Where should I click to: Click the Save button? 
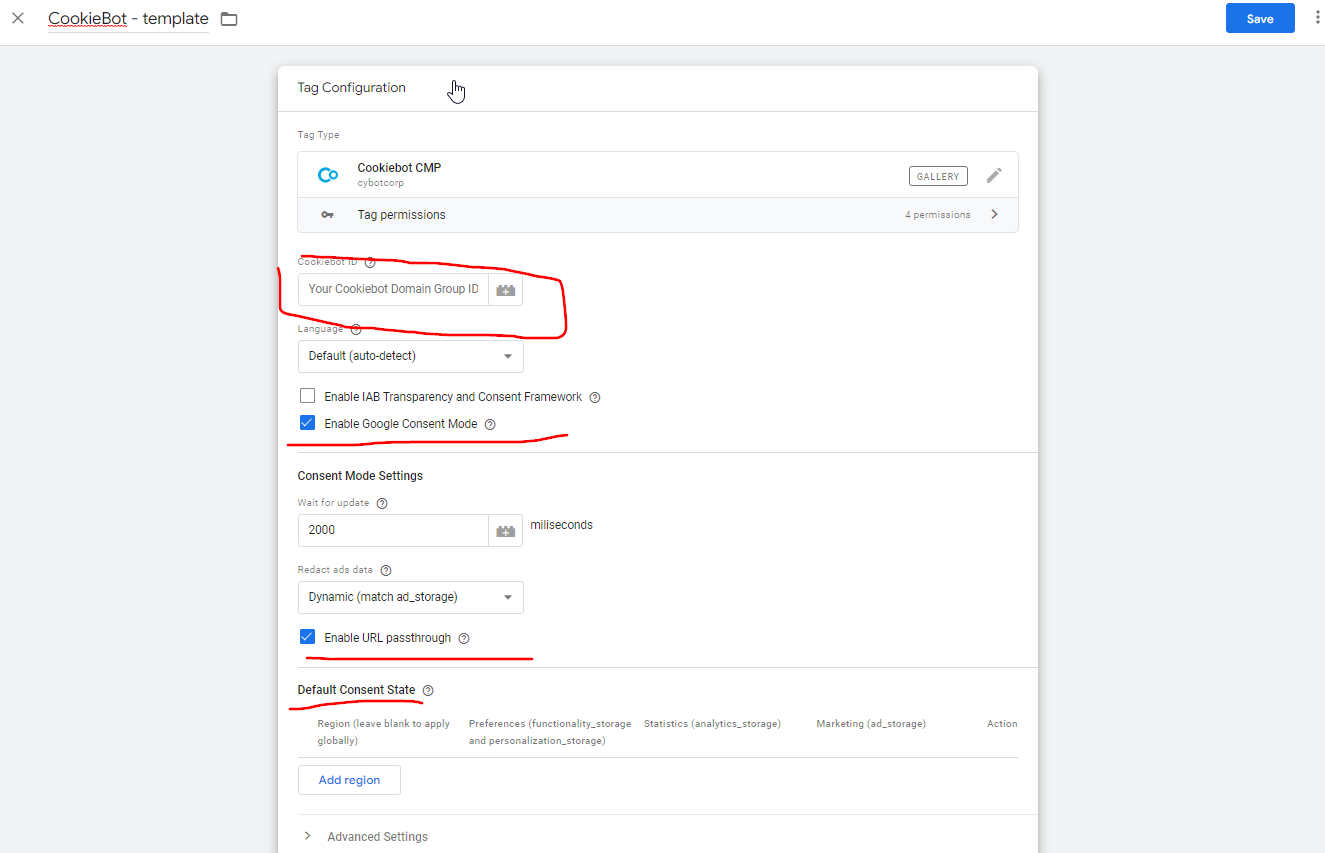click(1259, 19)
